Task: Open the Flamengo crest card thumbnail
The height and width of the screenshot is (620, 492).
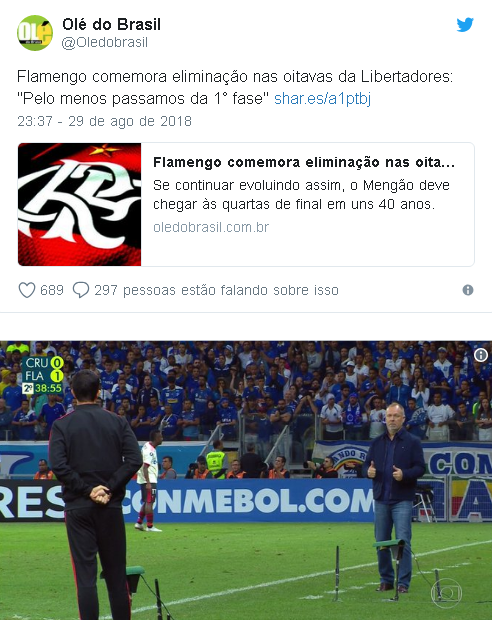Action: (79, 204)
